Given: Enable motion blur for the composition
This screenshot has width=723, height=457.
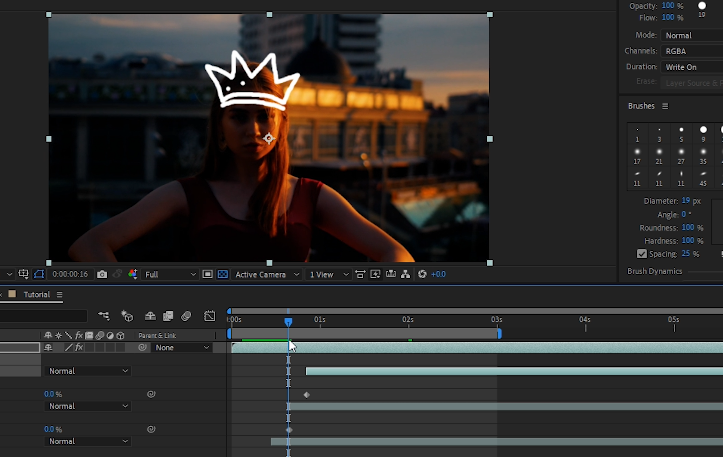Looking at the screenshot, I should pos(186,316).
